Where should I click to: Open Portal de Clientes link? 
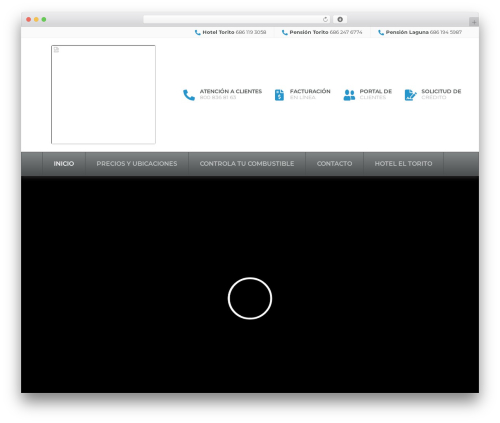coord(376,94)
